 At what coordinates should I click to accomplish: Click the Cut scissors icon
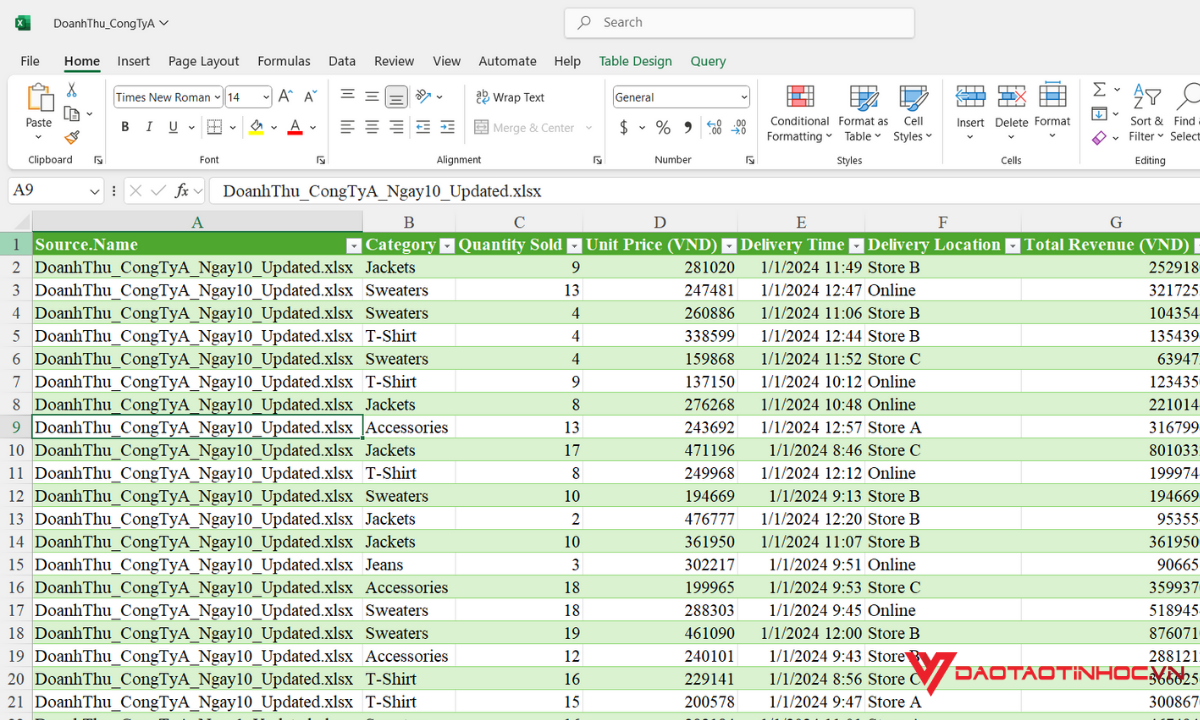(71, 91)
